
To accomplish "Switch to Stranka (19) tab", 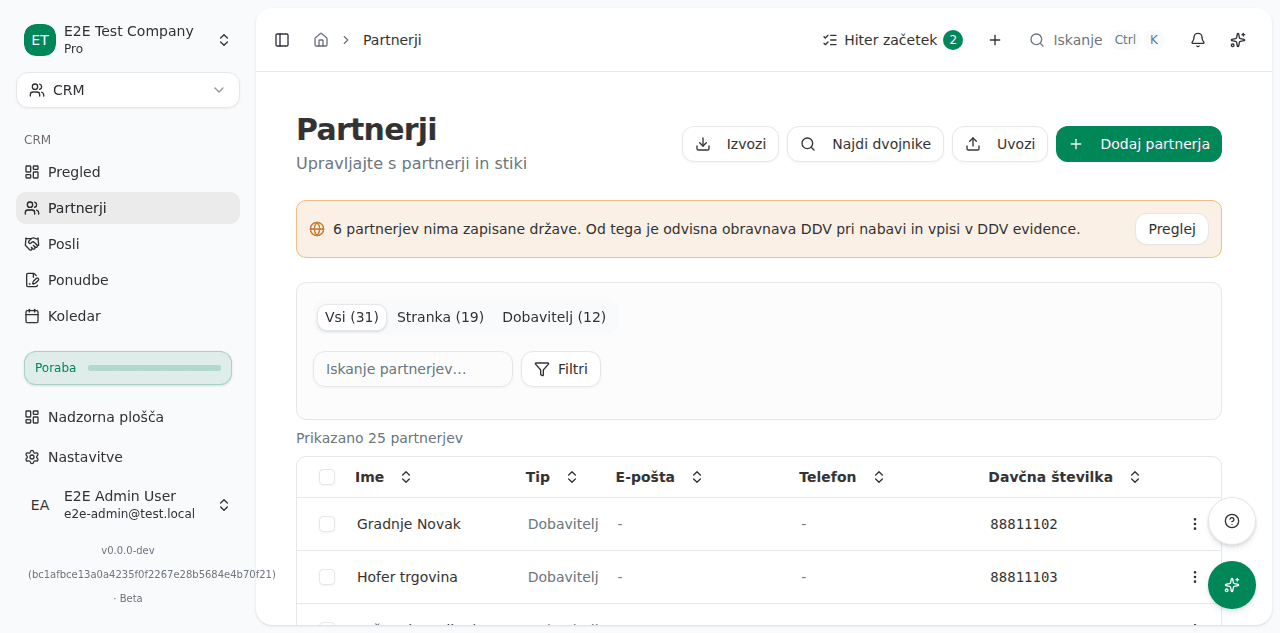I will tap(440, 317).
